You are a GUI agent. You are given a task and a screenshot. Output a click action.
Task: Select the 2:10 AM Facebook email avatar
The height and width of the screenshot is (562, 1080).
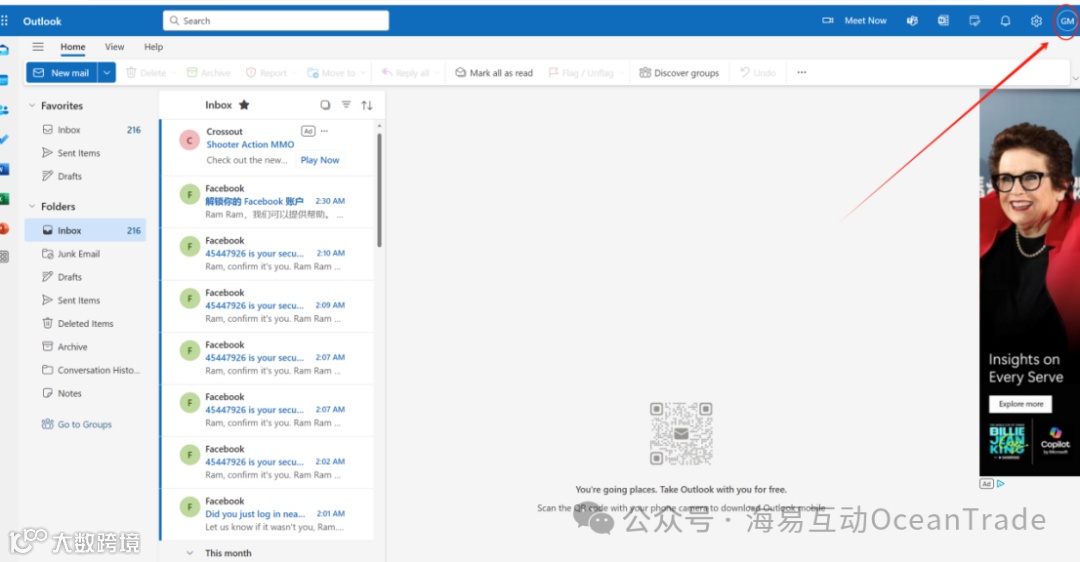tap(189, 247)
